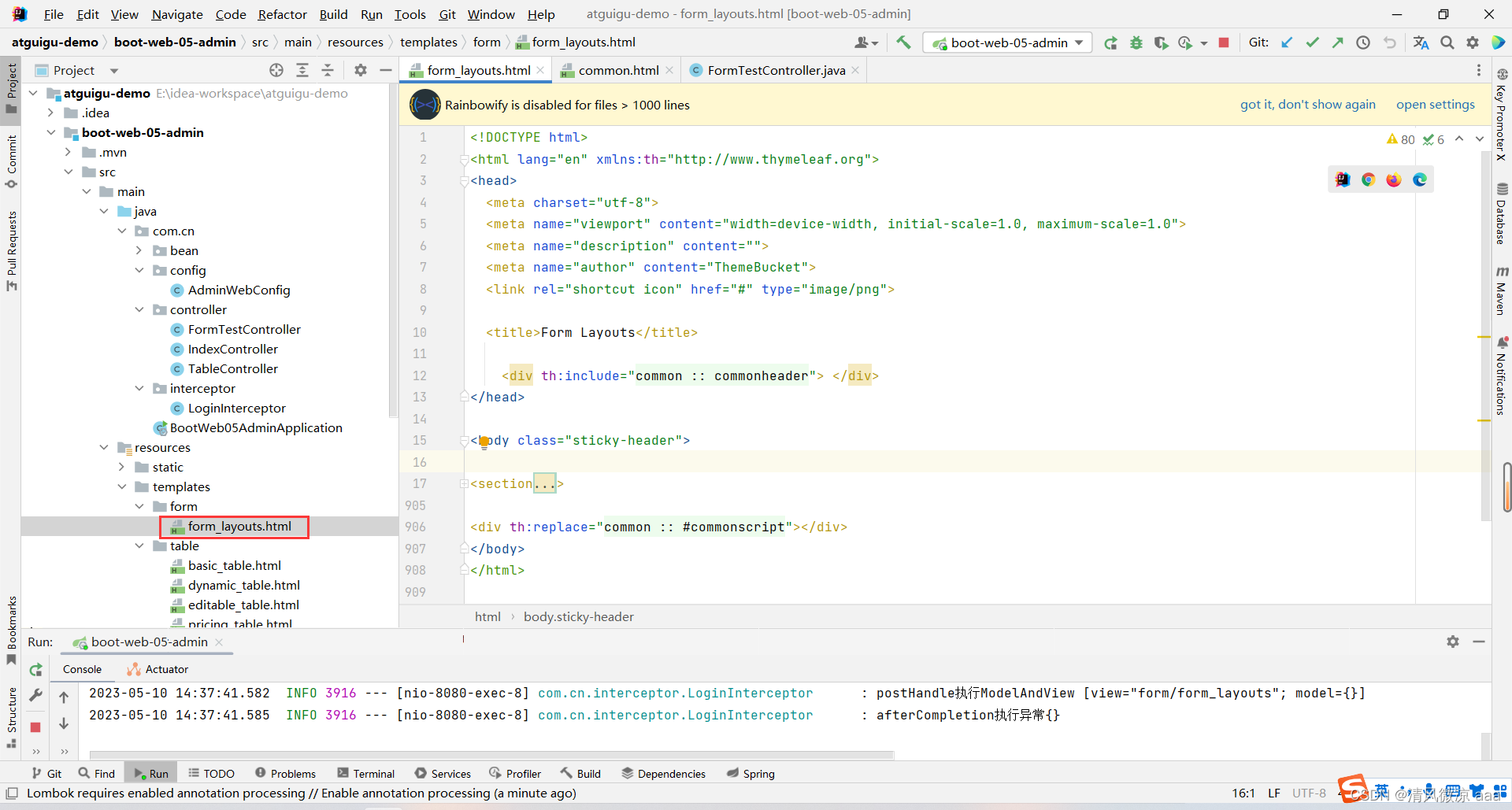Collapse the templates folder
1512x810 pixels.
pyautogui.click(x=122, y=486)
